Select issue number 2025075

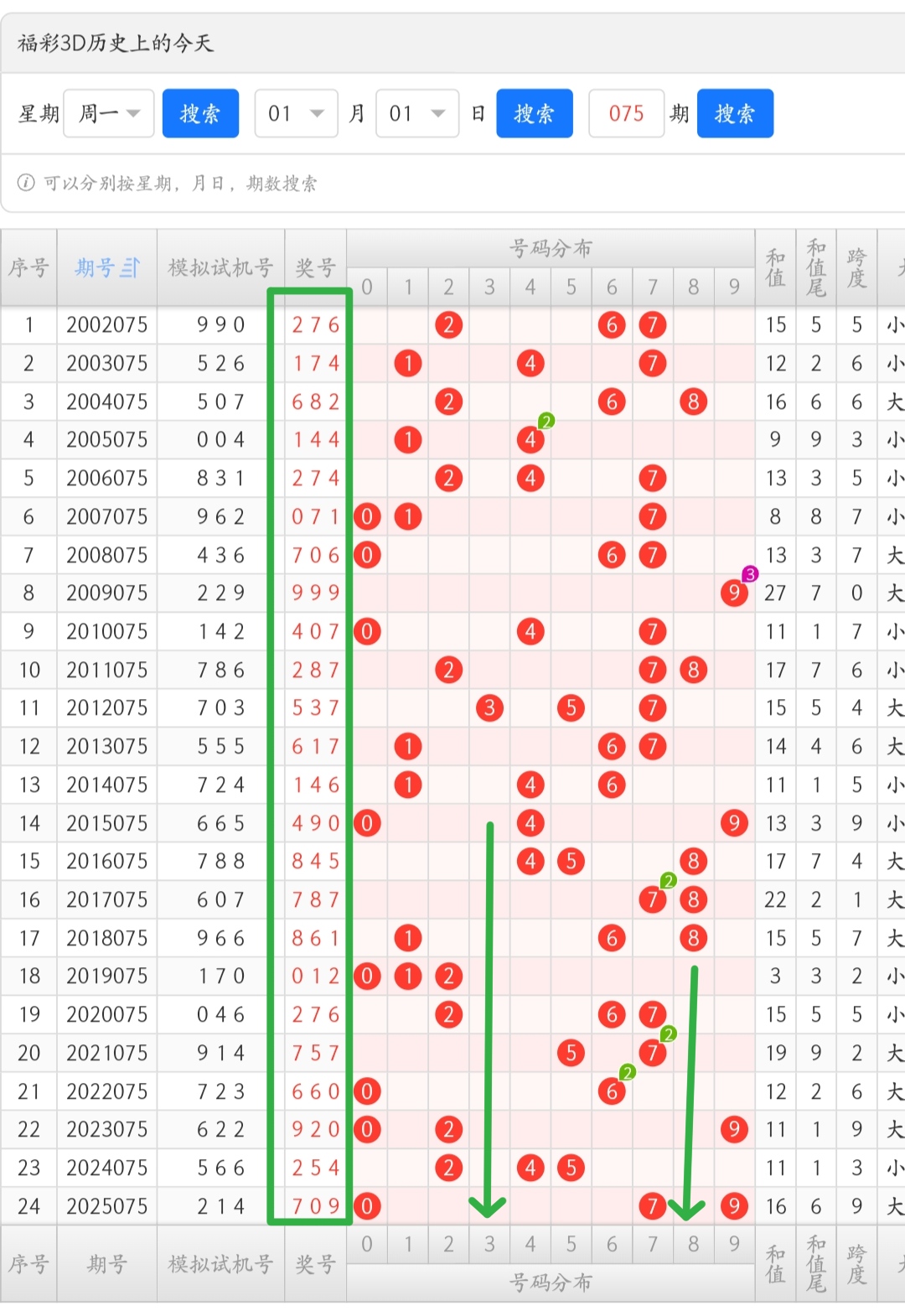[107, 1206]
